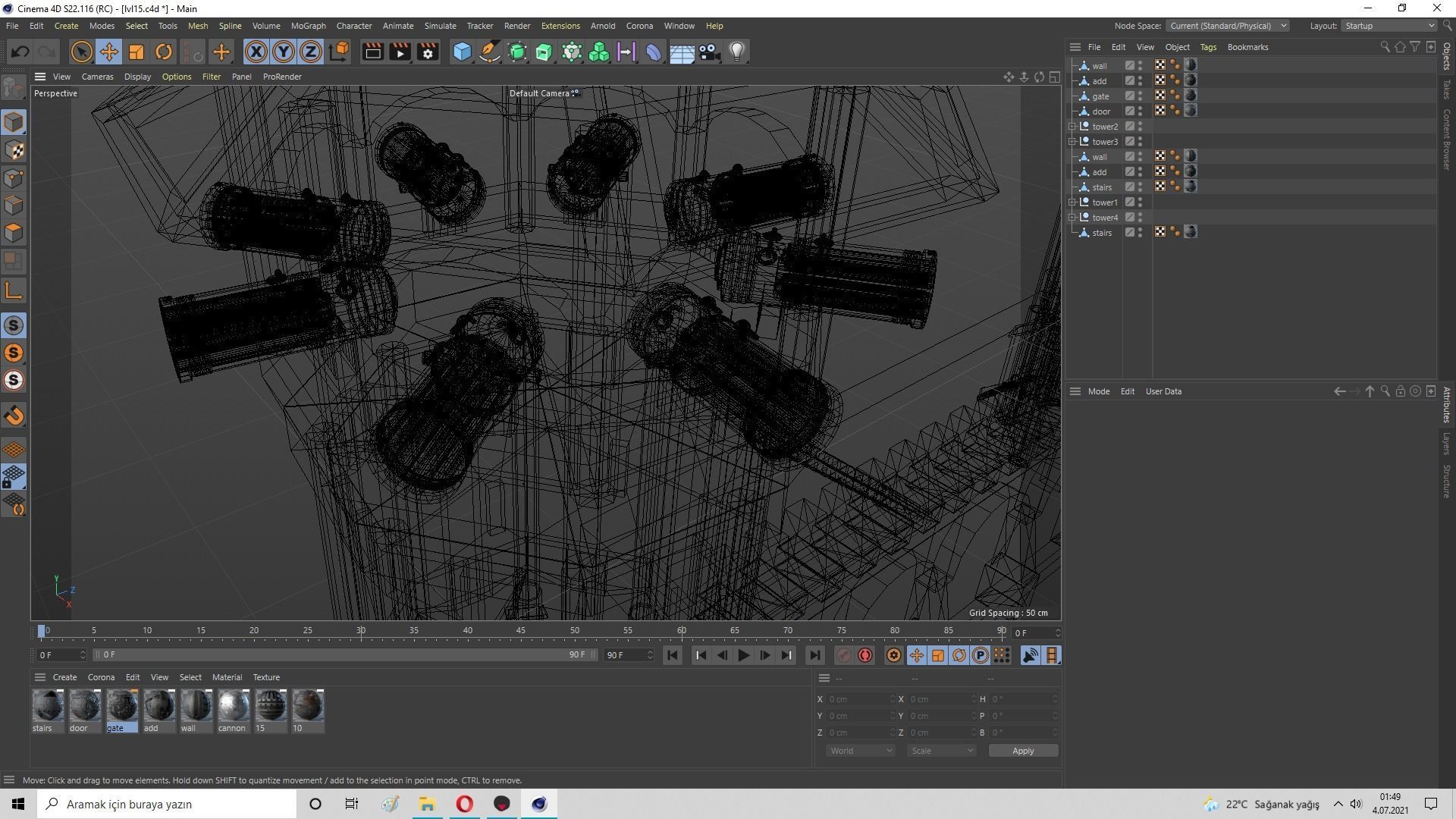Select the cannon material thumbnail
Image resolution: width=1456 pixels, height=819 pixels.
[233, 706]
